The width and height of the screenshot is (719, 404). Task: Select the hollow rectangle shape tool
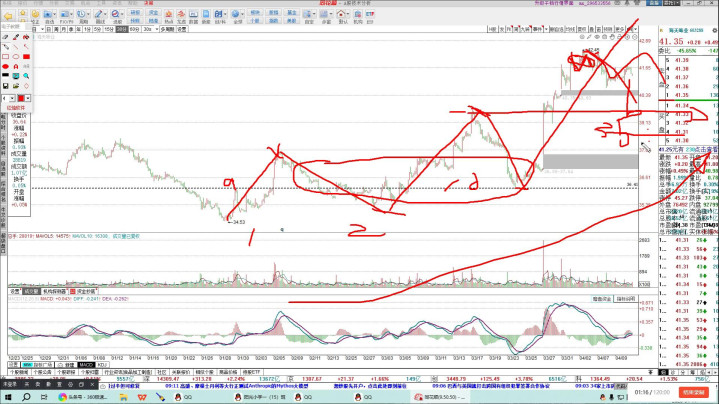coord(6,56)
